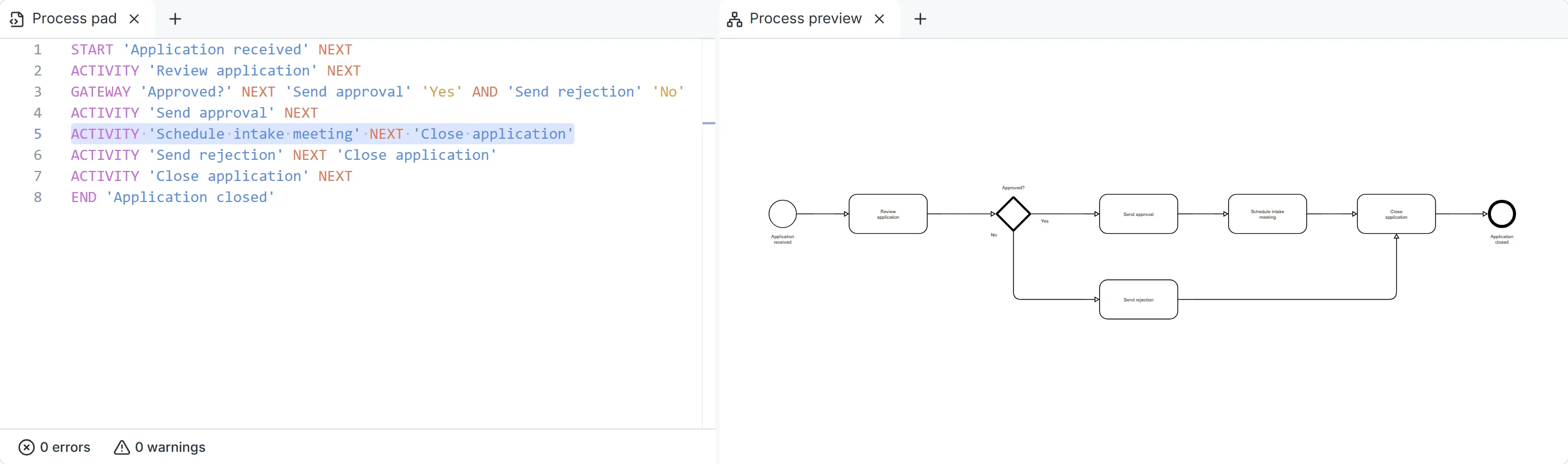This screenshot has width=1568, height=464.
Task: Open the 0 errors status entry
Action: tap(55, 447)
